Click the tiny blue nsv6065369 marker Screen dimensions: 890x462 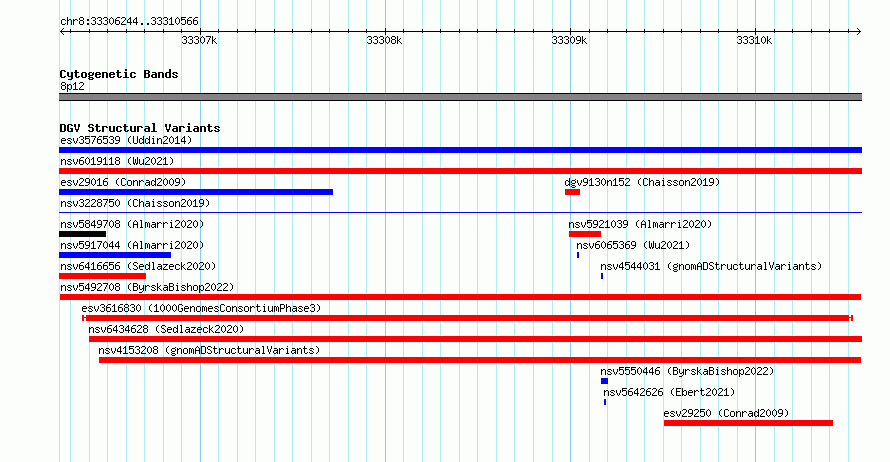click(x=578, y=255)
